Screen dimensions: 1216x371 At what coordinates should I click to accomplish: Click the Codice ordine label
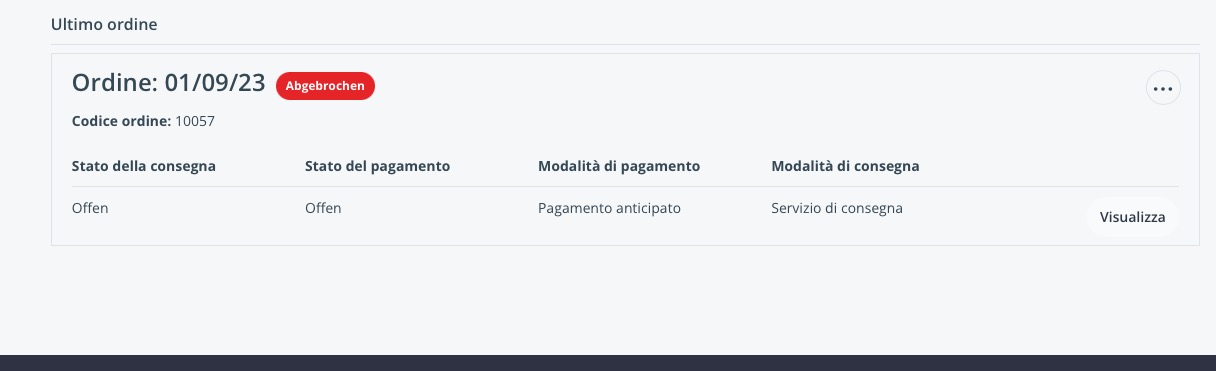122,121
